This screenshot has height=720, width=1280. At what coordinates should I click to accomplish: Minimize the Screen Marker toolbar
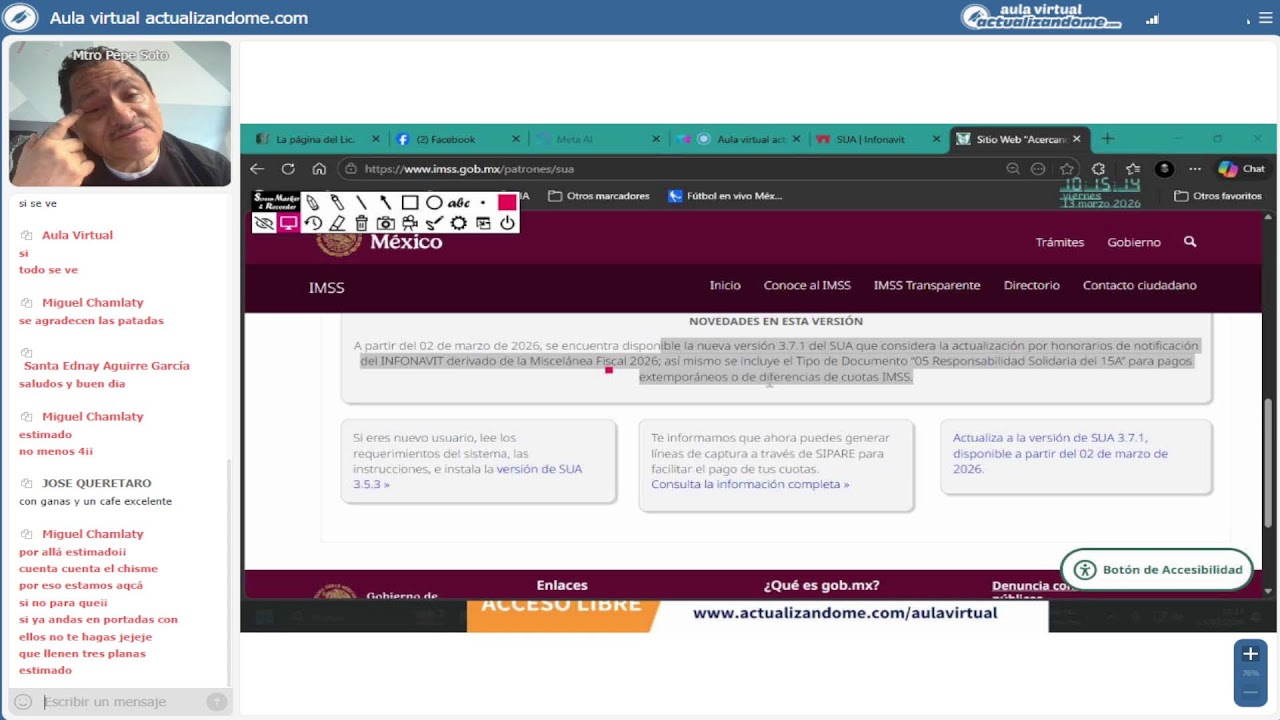click(x=483, y=223)
